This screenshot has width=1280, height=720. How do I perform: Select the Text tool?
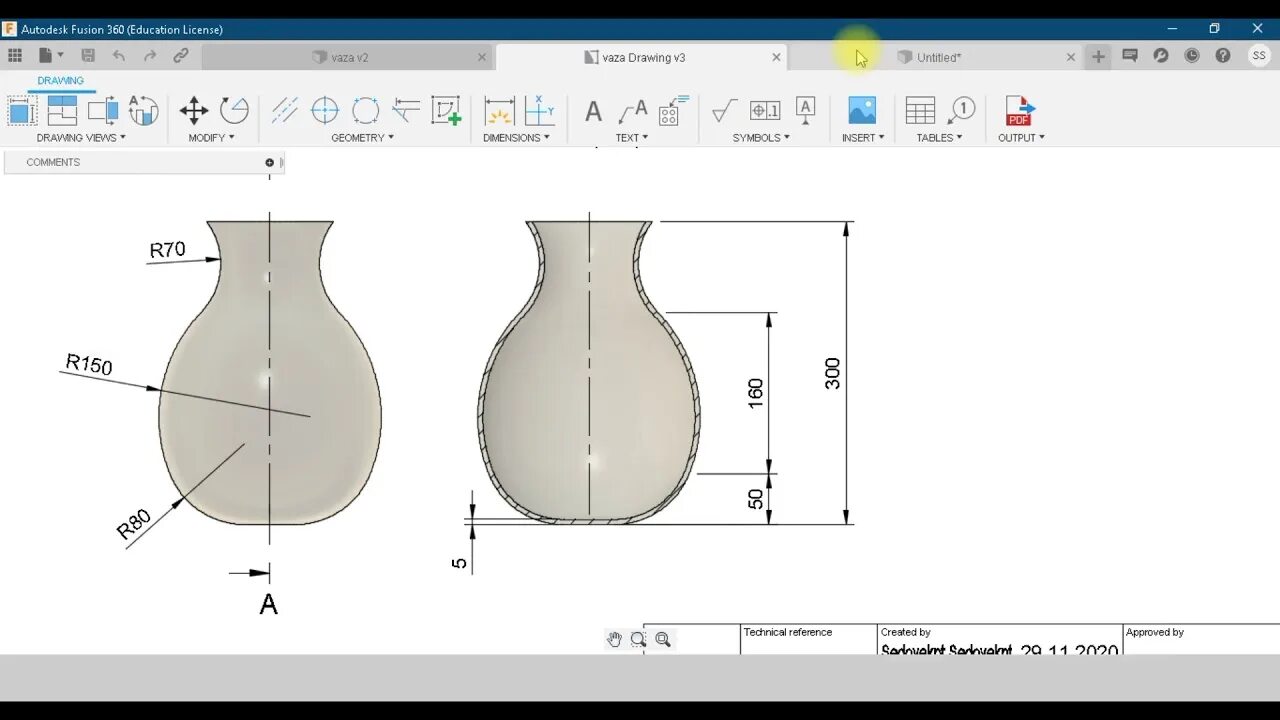pos(593,111)
